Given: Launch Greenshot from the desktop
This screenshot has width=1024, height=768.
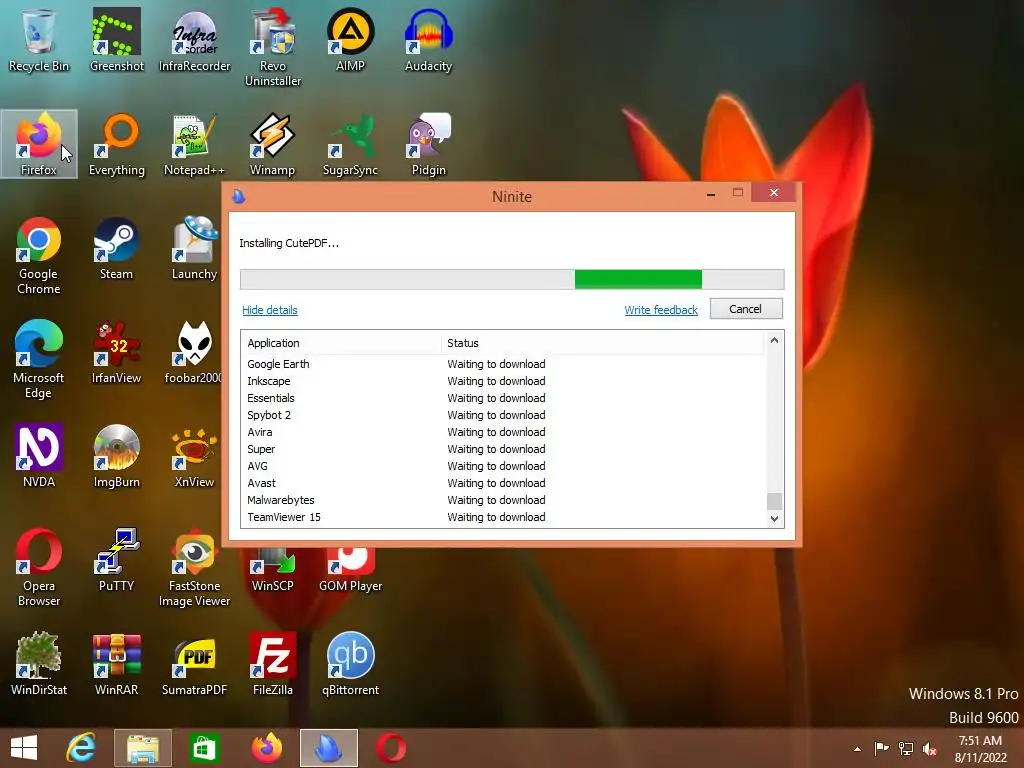Looking at the screenshot, I should point(117,40).
